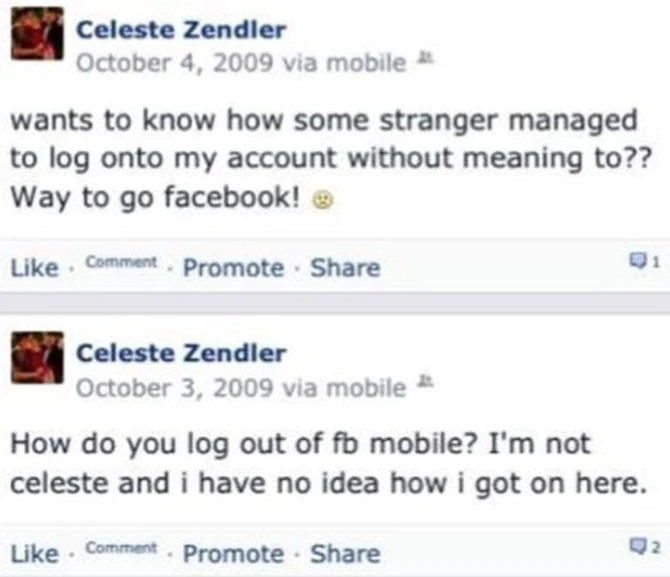Image resolution: width=670 pixels, height=577 pixels.
Task: Share the 'log out of fb mobile' post
Action: [345, 553]
